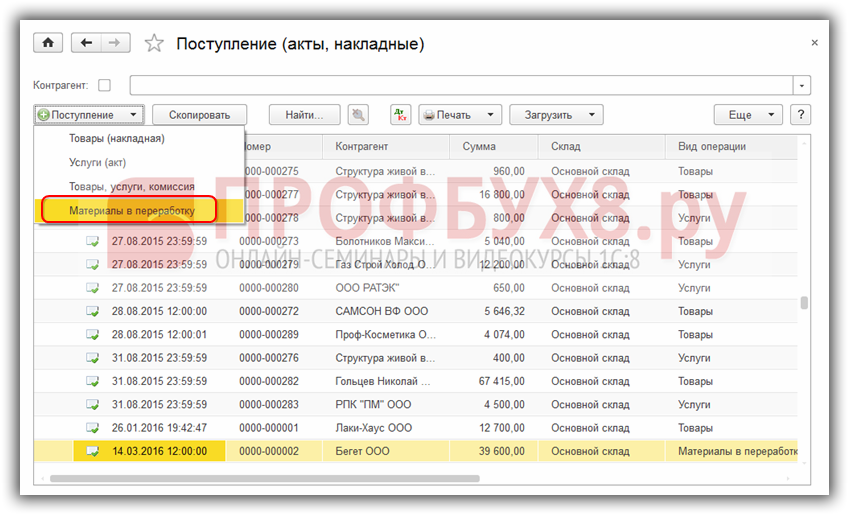Image resolution: width=849 pixels, height=515 pixels.
Task: Click the forward arrow button
Action: [114, 43]
